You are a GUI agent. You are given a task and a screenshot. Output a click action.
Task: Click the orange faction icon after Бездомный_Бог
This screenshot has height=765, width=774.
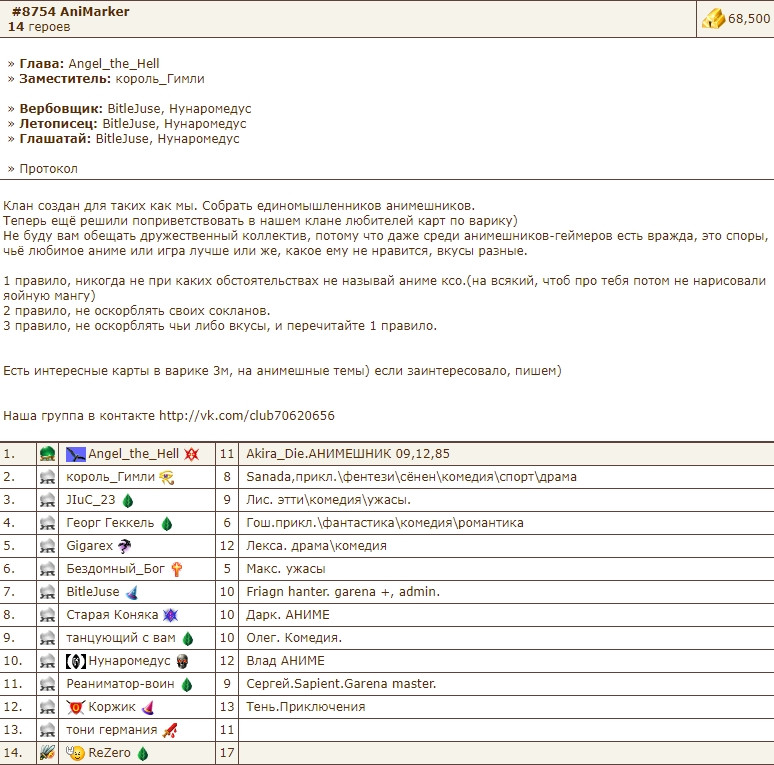[x=177, y=570]
